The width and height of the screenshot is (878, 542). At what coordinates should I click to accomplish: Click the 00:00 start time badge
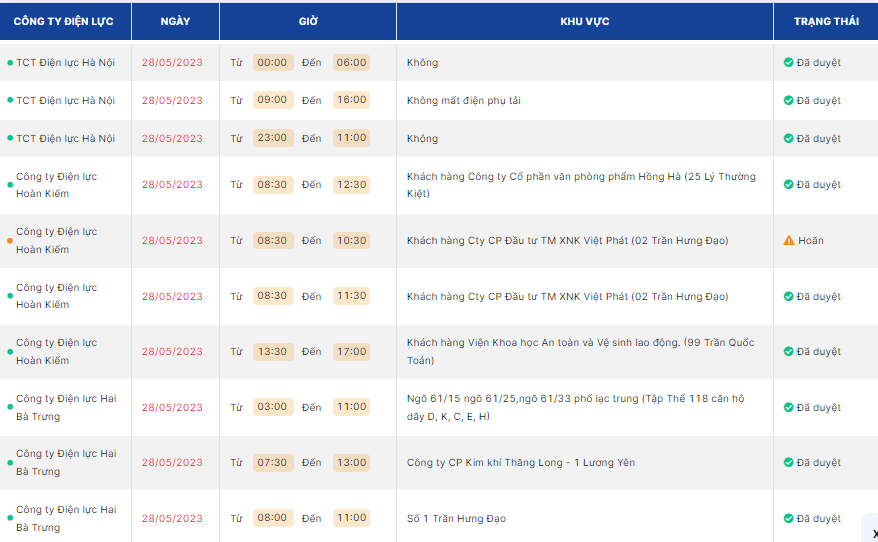[x=272, y=63]
